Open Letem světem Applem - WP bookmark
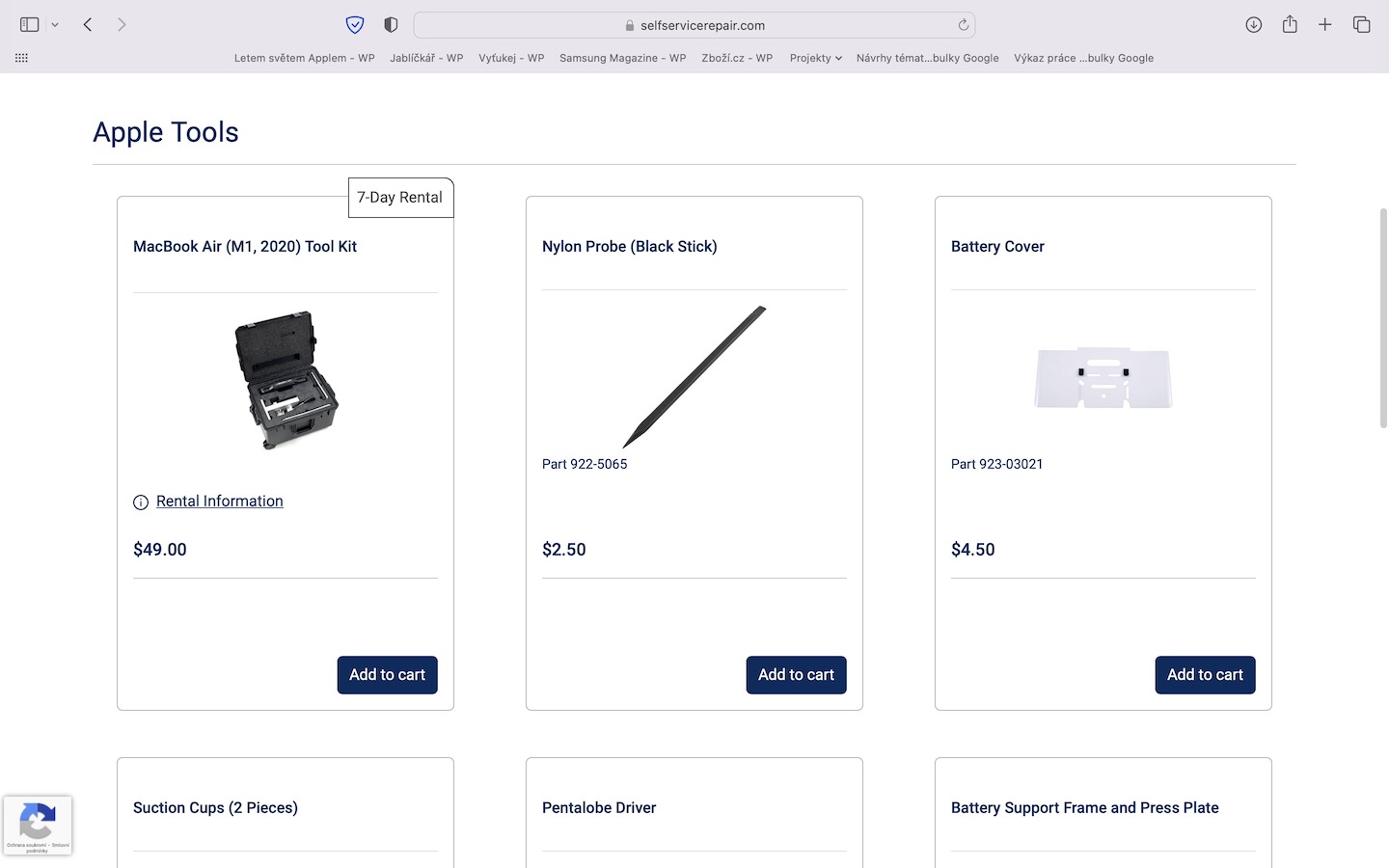The image size is (1389, 868). pos(305,58)
